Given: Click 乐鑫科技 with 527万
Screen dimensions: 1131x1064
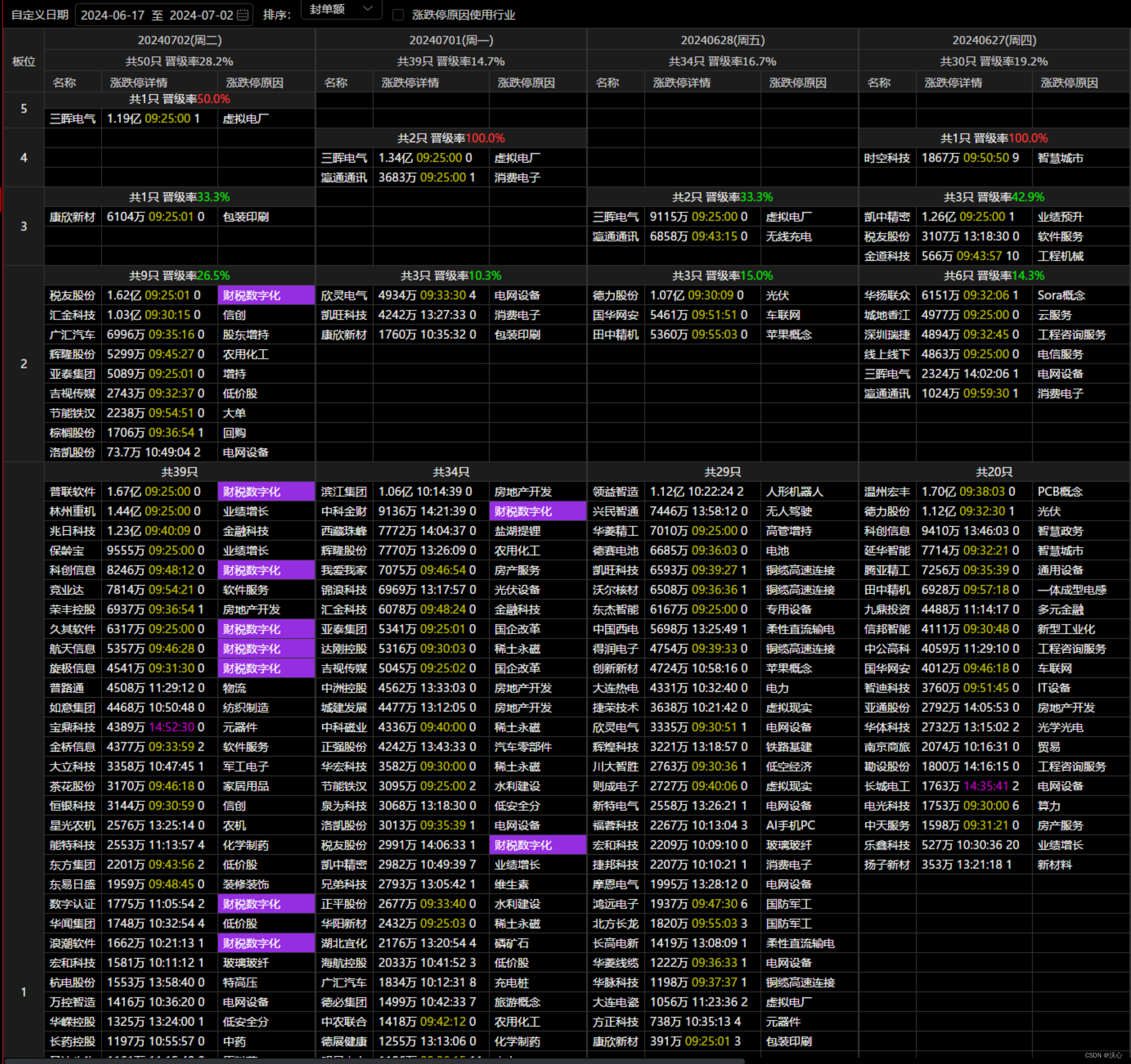Looking at the screenshot, I should coord(887,845).
